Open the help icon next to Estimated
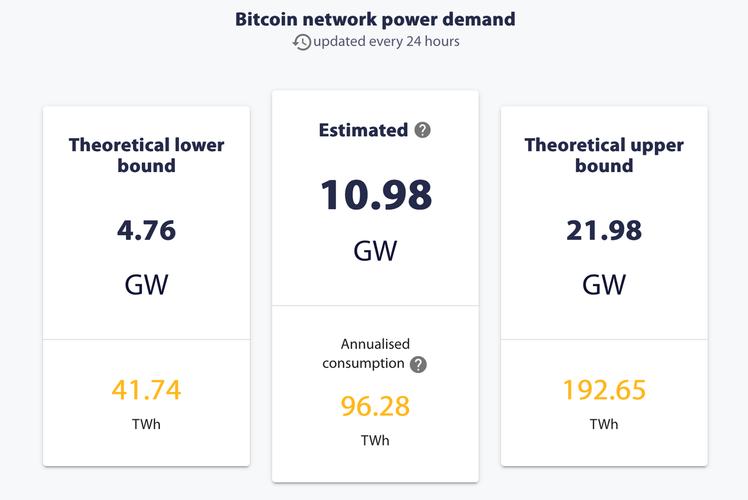Image resolution: width=748 pixels, height=500 pixels. 423,130
